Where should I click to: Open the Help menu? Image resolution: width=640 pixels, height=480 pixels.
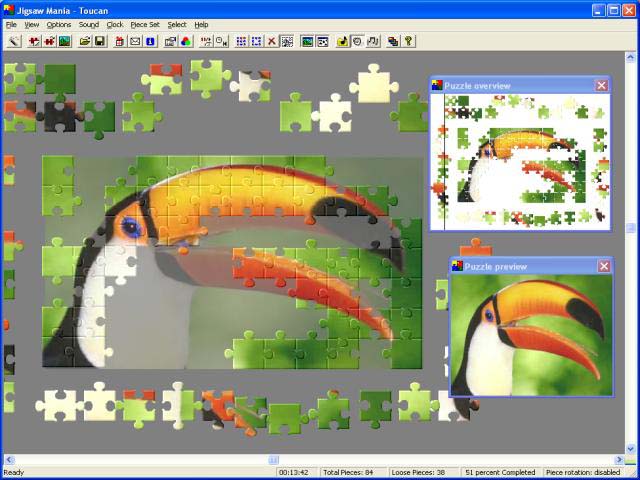coord(201,24)
